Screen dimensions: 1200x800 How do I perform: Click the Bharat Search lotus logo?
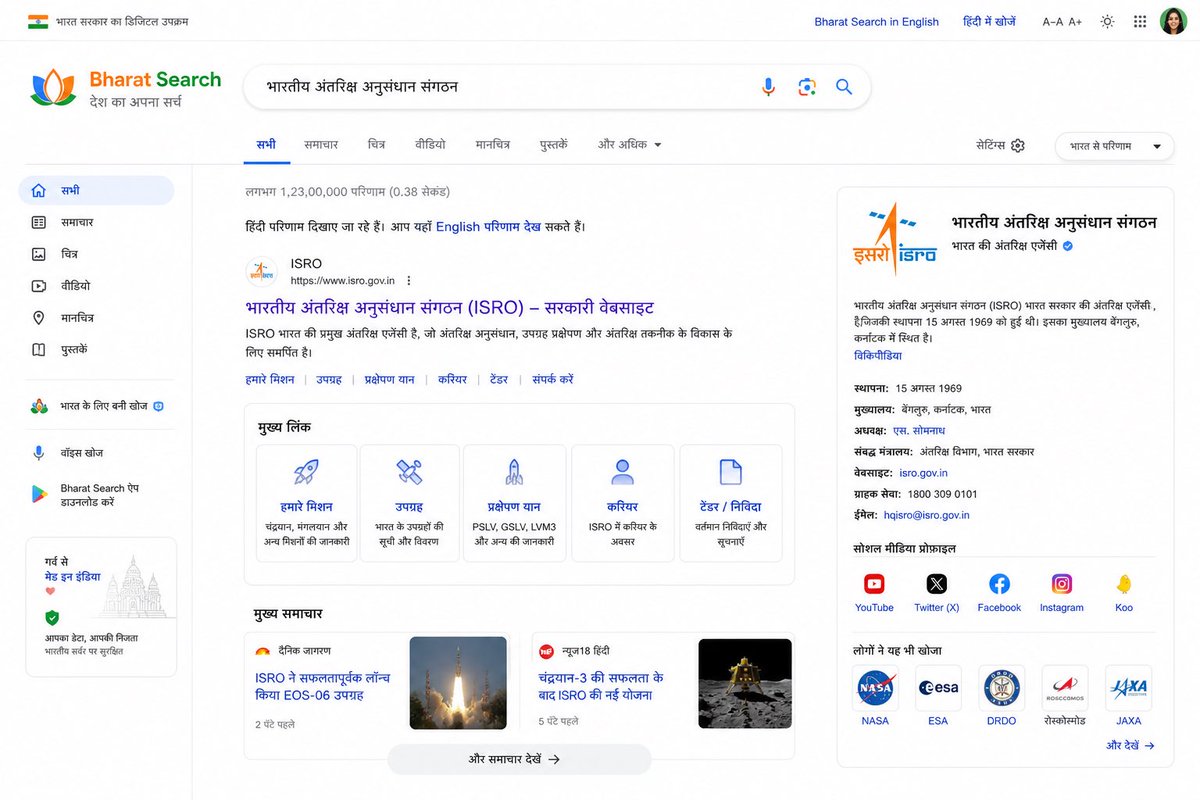(53, 88)
